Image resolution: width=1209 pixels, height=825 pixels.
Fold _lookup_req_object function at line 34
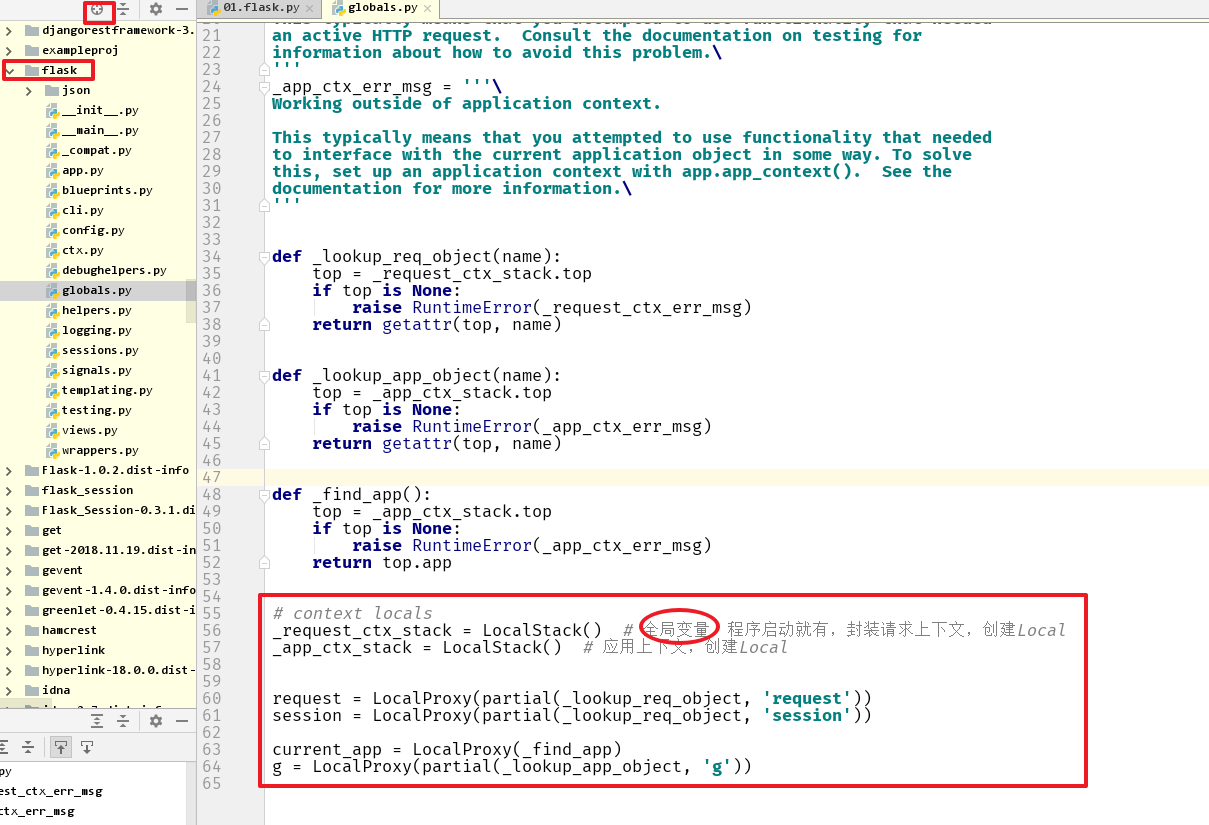[x=264, y=256]
